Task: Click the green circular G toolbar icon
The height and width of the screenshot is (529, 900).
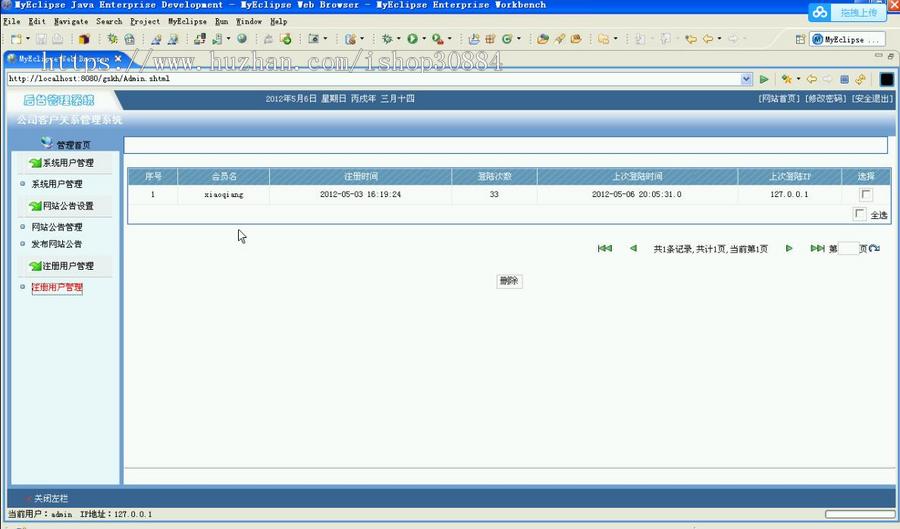Action: pos(507,39)
